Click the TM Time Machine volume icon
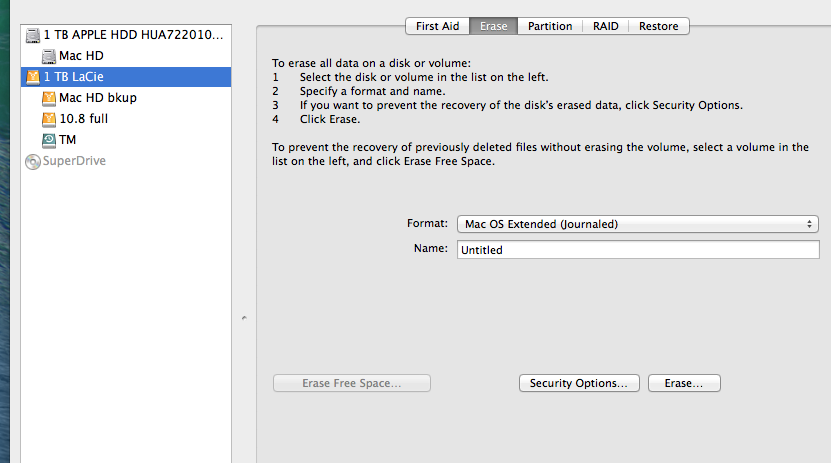831x463 pixels. click(x=49, y=140)
